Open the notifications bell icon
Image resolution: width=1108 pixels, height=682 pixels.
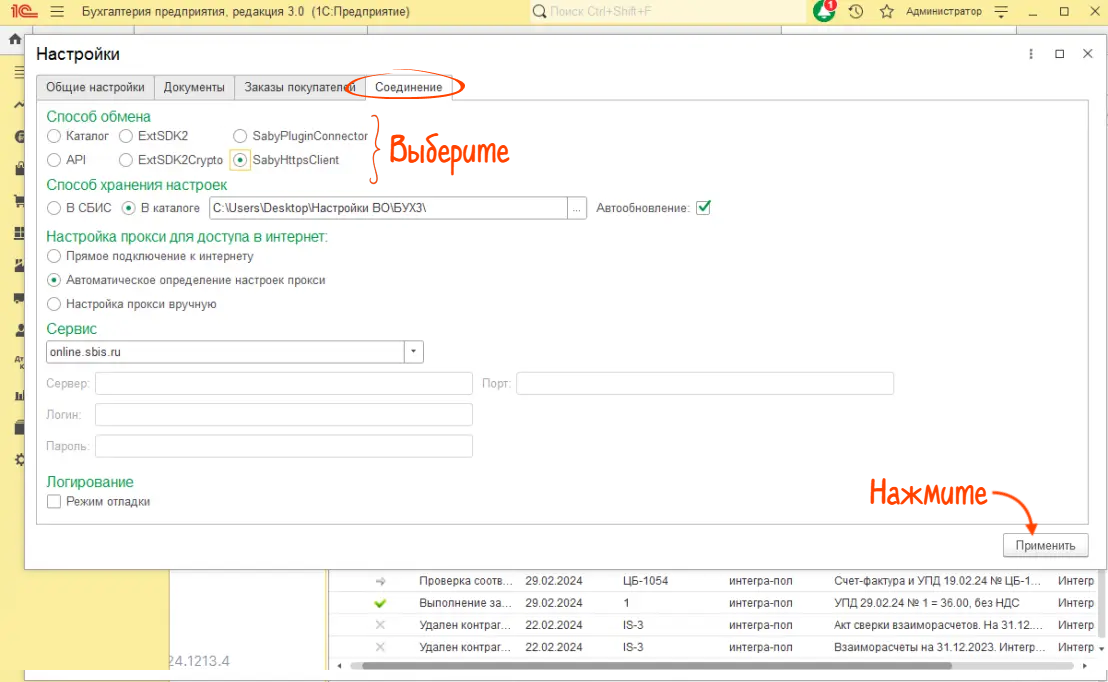[823, 12]
